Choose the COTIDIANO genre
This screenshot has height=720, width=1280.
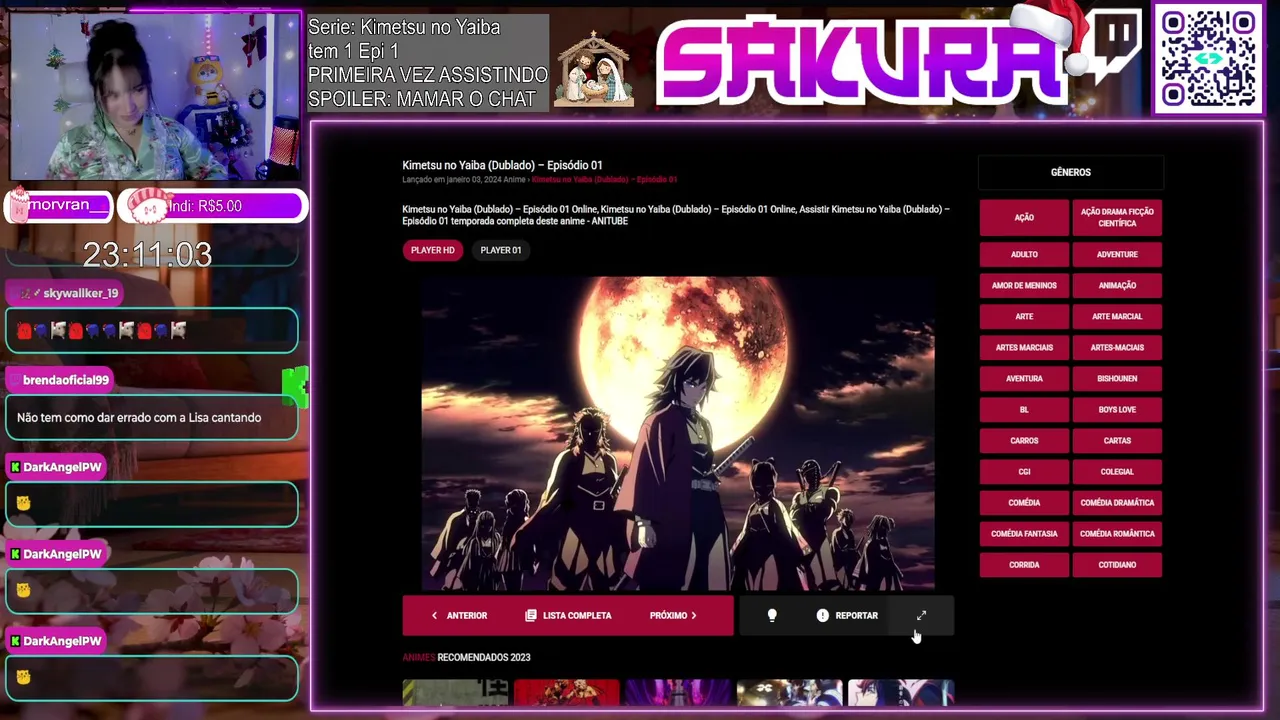(x=1117, y=565)
